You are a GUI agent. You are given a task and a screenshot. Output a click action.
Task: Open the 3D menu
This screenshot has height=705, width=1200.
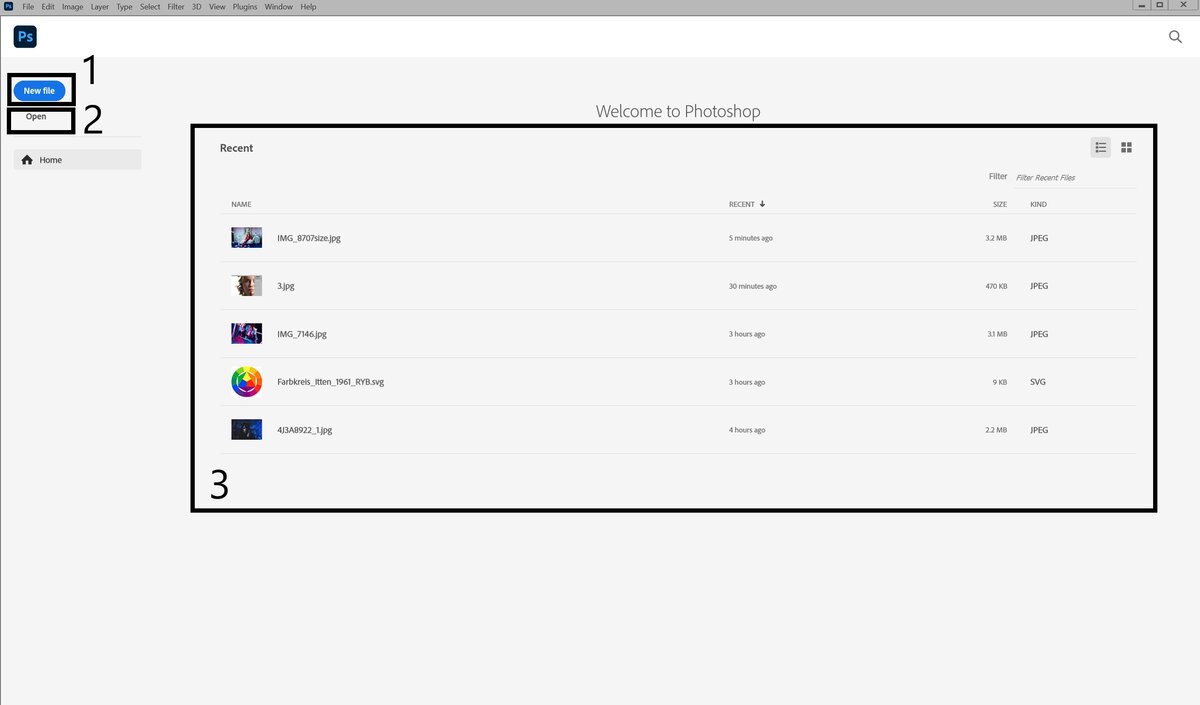tap(197, 7)
